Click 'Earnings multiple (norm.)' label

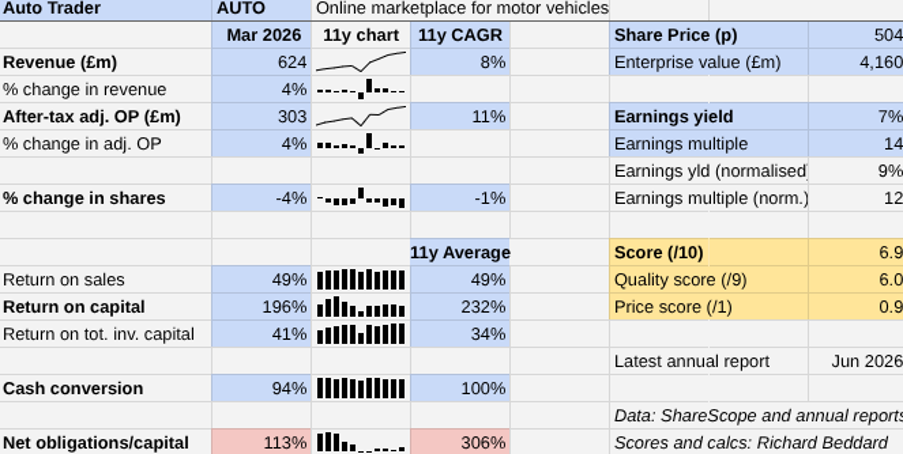tap(711, 198)
